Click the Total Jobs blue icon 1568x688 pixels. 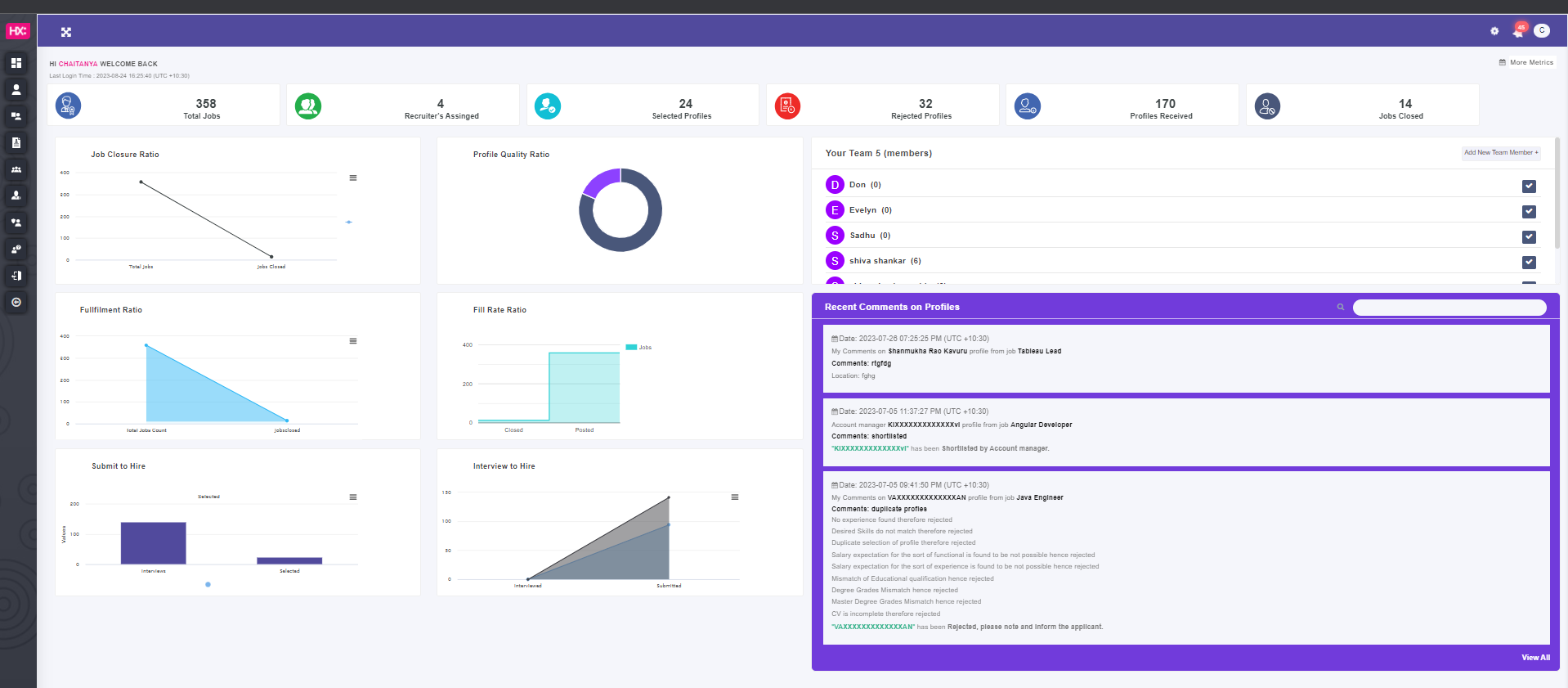pos(68,106)
